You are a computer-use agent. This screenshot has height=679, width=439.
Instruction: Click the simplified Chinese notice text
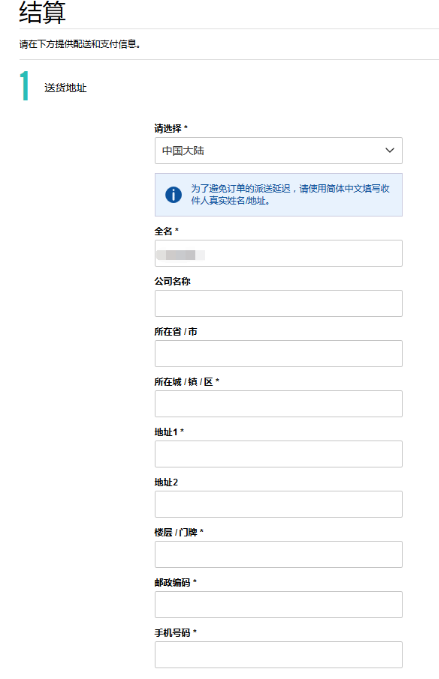(x=291, y=194)
